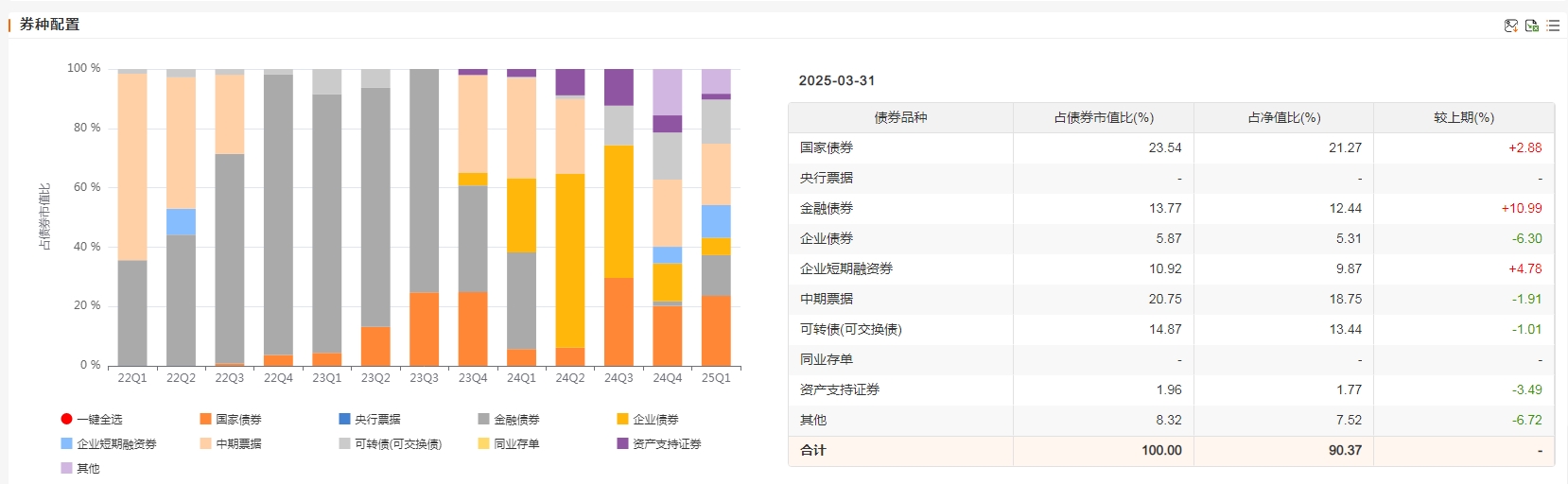Viewport: 1568px width, 484px height.
Task: Select the 23Q3 bar in the chart
Action: click(425, 217)
